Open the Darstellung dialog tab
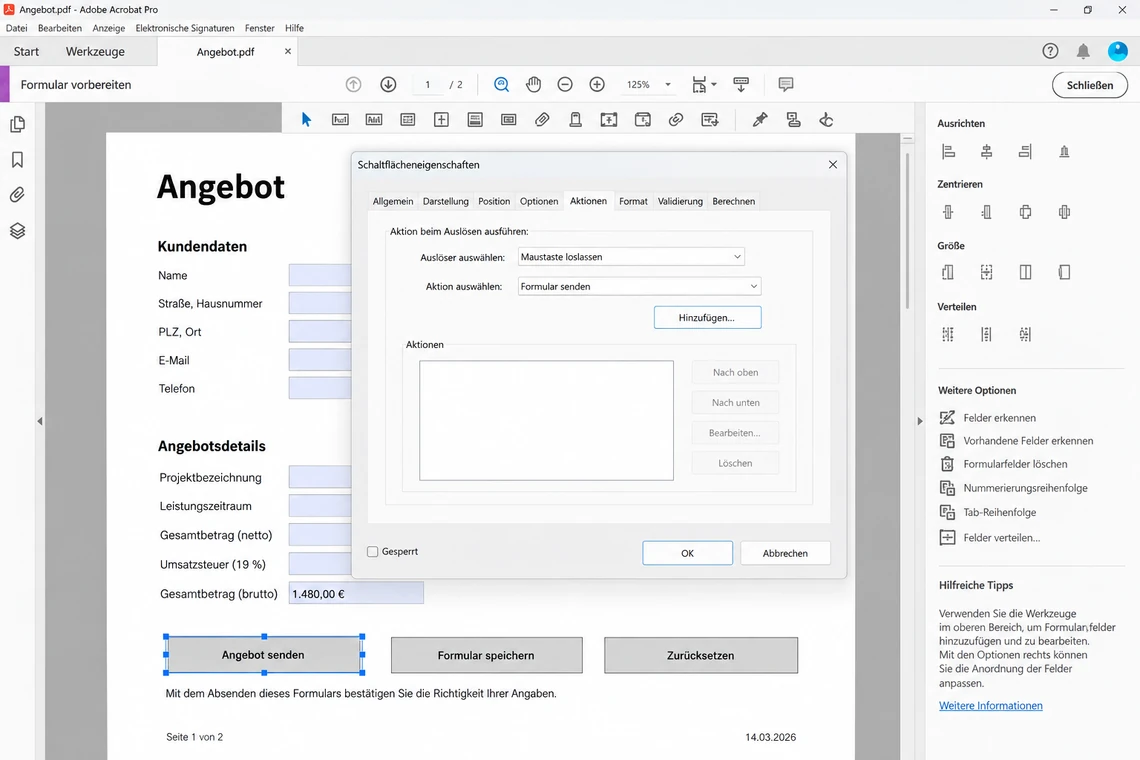 coord(446,201)
